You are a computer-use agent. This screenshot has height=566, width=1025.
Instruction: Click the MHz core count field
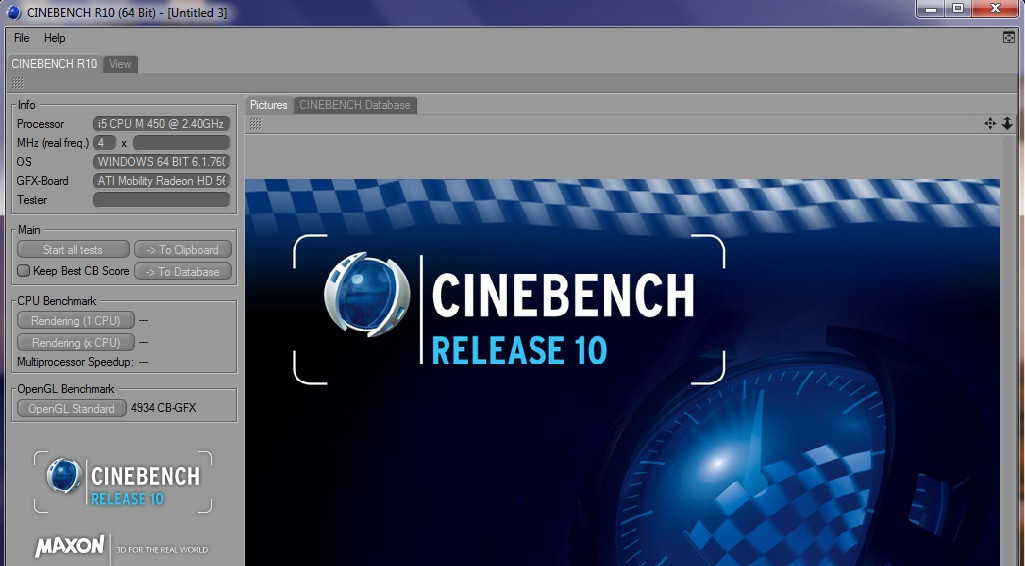click(x=104, y=142)
